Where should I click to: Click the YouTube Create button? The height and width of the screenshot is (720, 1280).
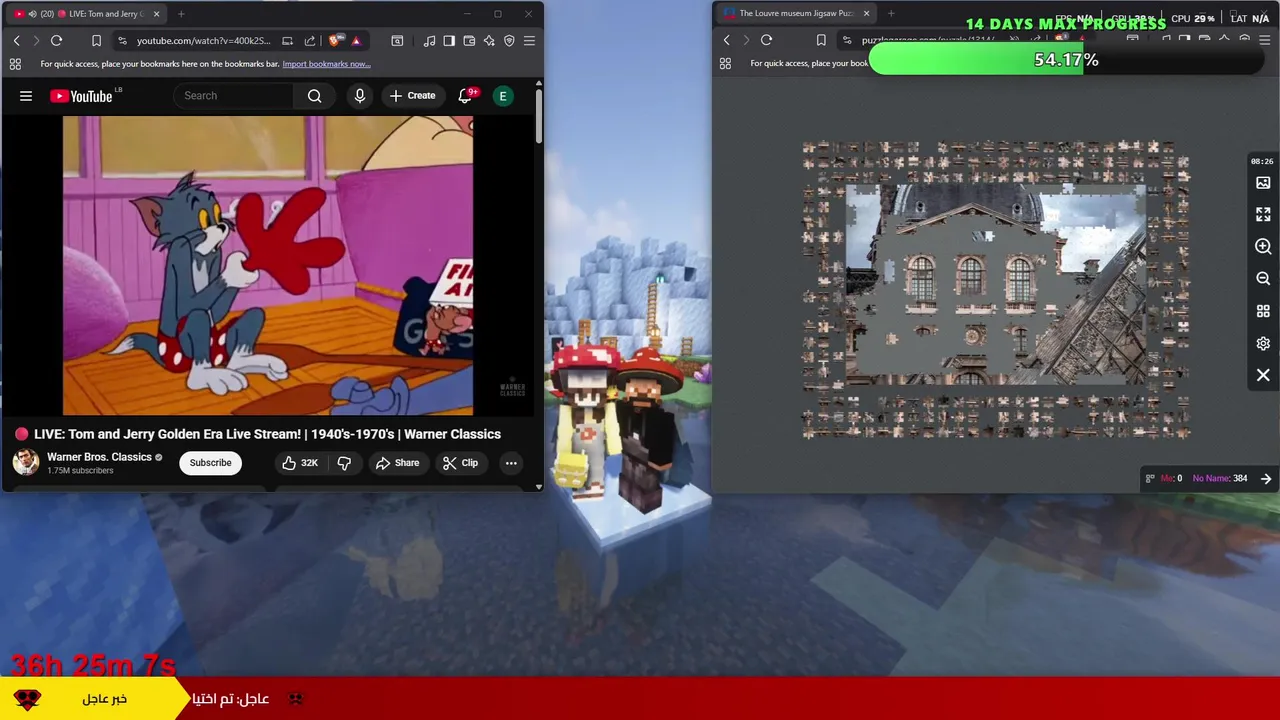[x=413, y=96]
